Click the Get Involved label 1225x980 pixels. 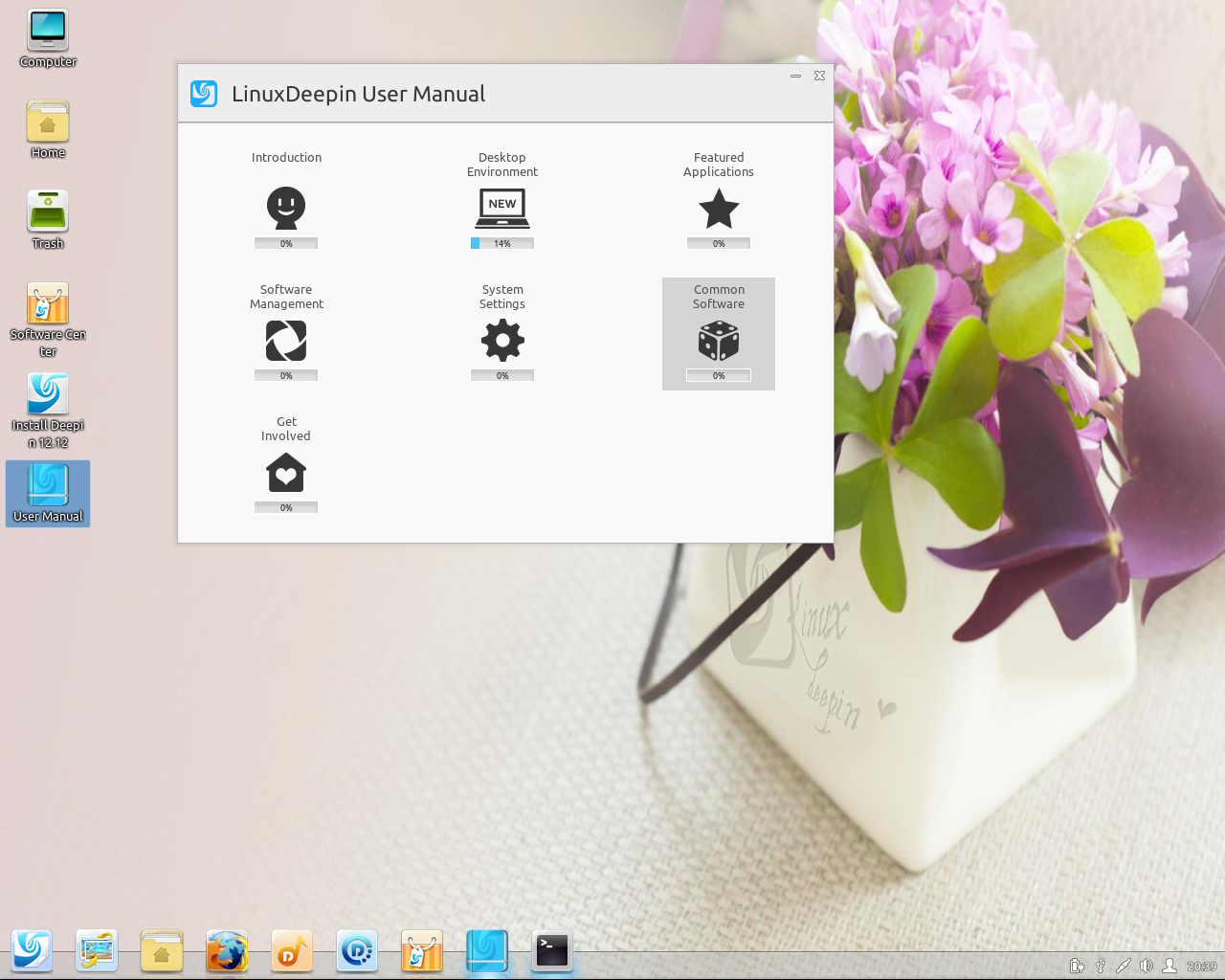pyautogui.click(x=286, y=429)
